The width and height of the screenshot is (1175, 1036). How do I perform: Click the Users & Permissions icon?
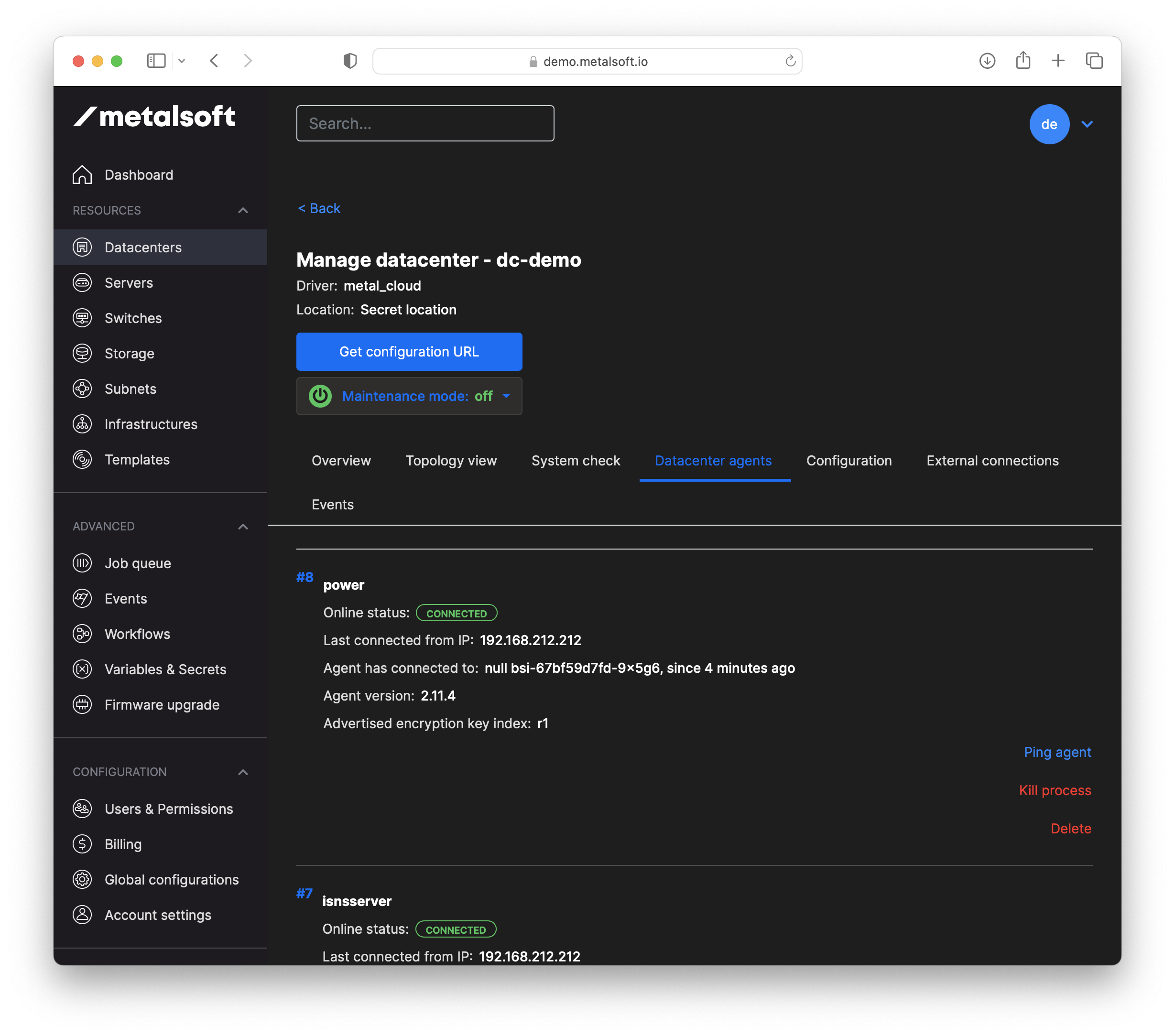82,809
